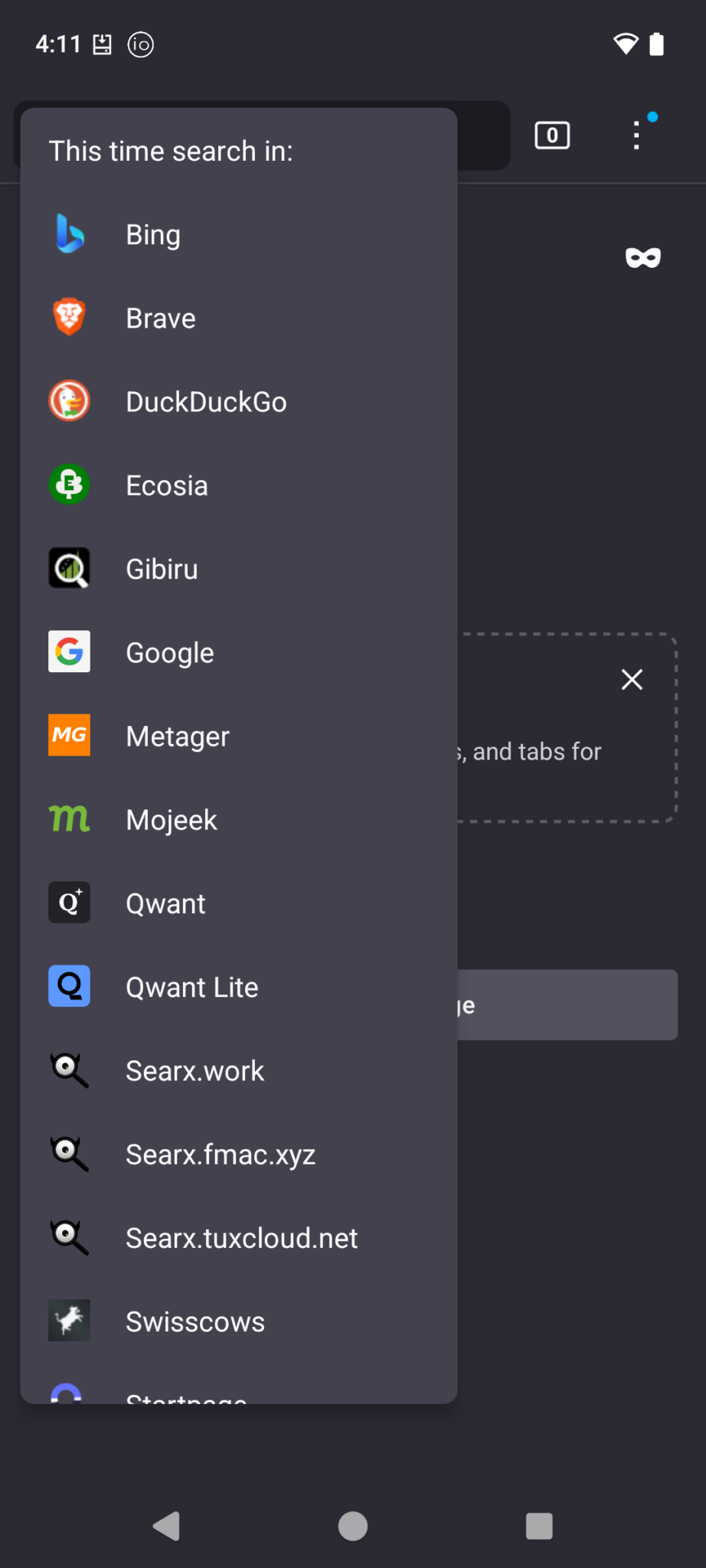Choose Qwant Lite as search engine
The width and height of the screenshot is (706, 1568).
coord(191,987)
